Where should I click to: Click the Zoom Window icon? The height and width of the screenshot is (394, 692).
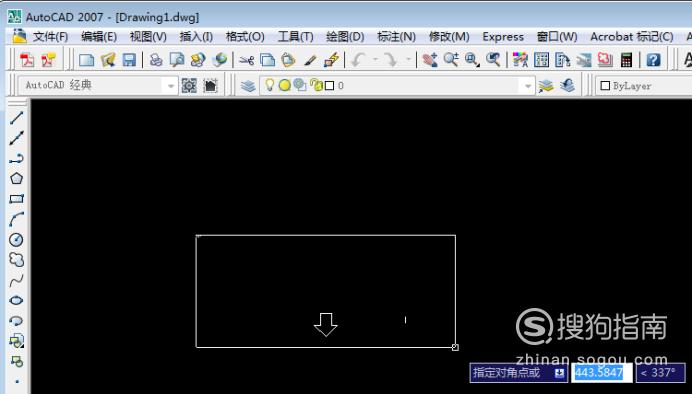pos(472,60)
